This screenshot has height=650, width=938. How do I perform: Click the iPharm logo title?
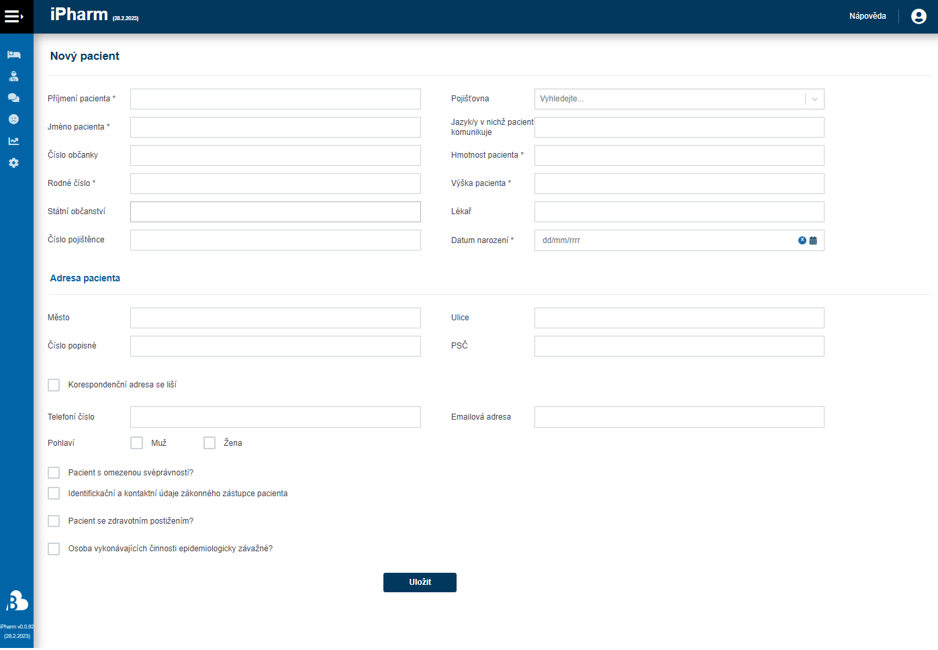78,16
